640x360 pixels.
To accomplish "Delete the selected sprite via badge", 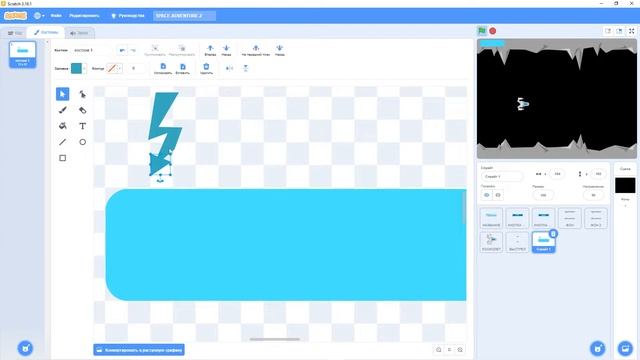I will [553, 233].
